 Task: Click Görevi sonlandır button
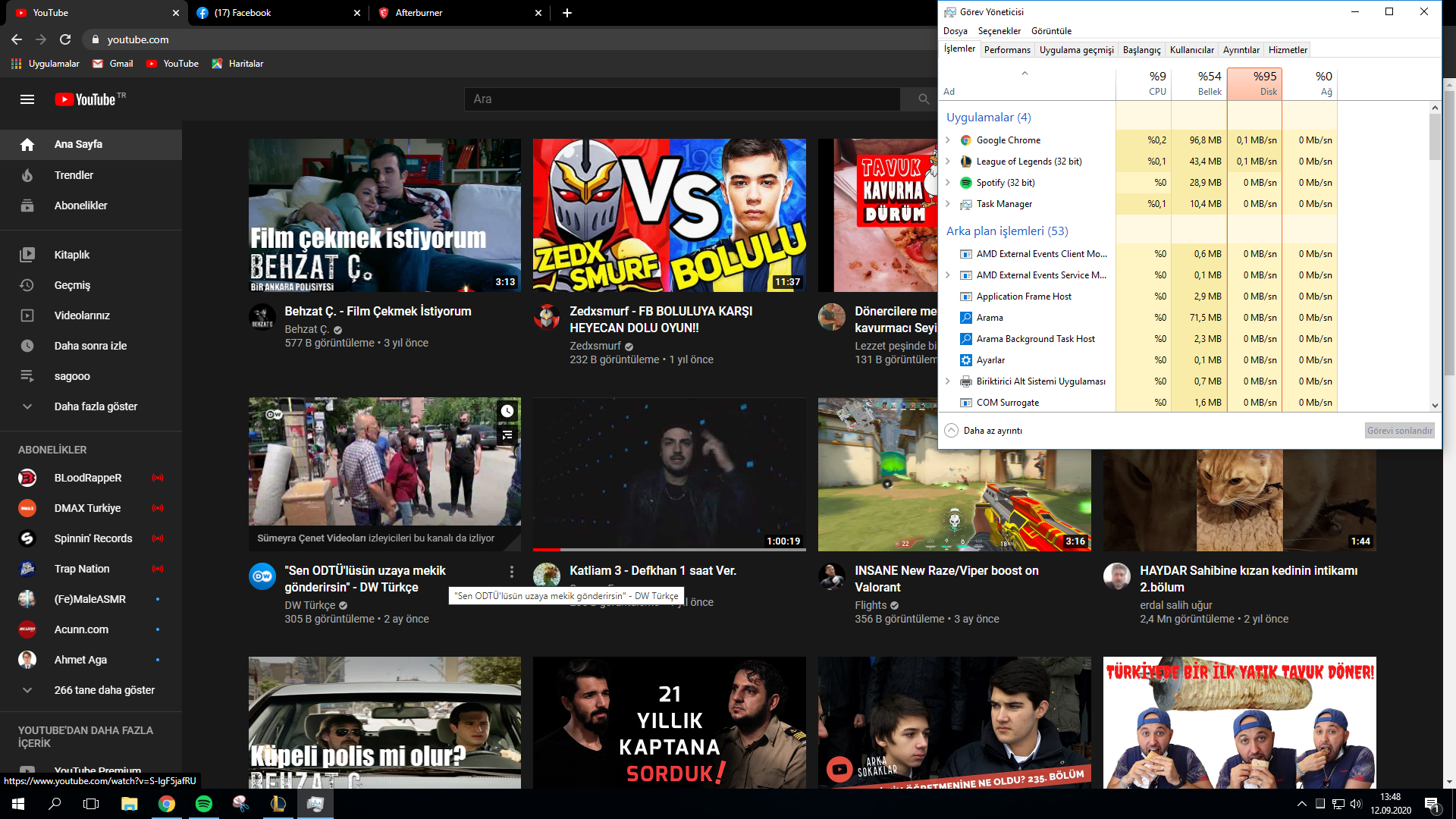[1400, 431]
